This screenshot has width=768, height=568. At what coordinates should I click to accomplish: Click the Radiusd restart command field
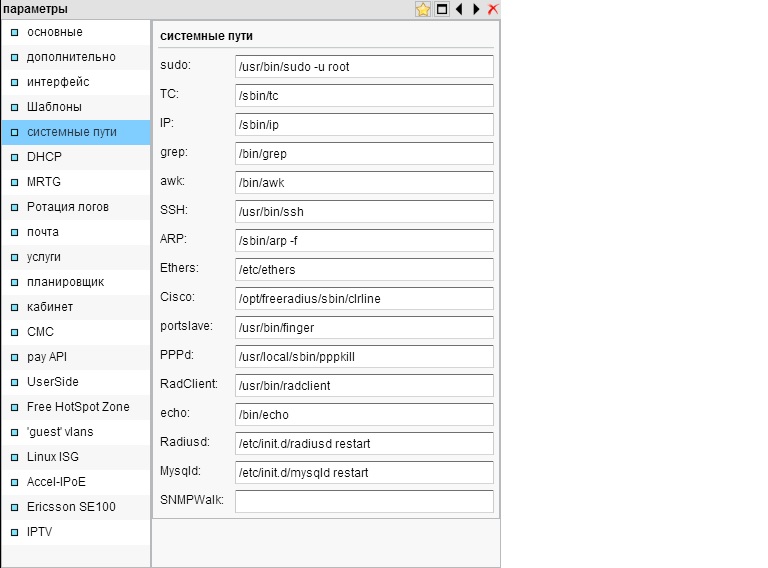click(364, 443)
